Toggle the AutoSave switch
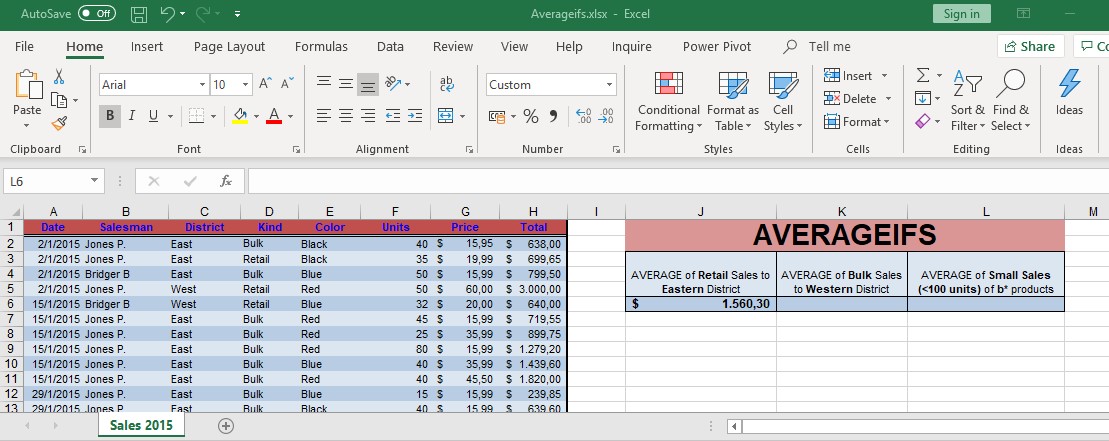1109x441 pixels. point(96,14)
